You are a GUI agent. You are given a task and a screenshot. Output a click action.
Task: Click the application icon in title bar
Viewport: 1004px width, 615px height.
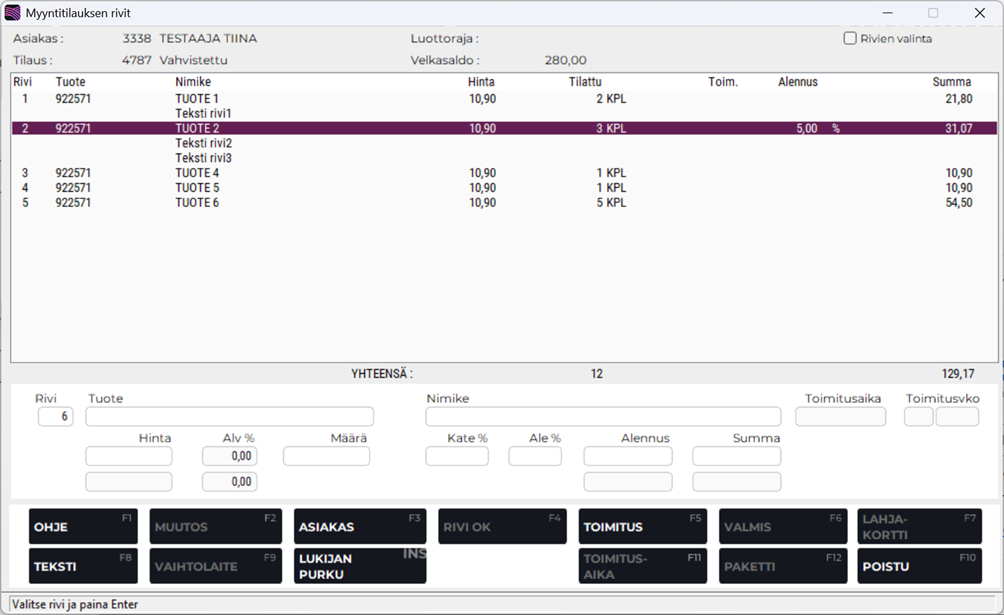13,13
